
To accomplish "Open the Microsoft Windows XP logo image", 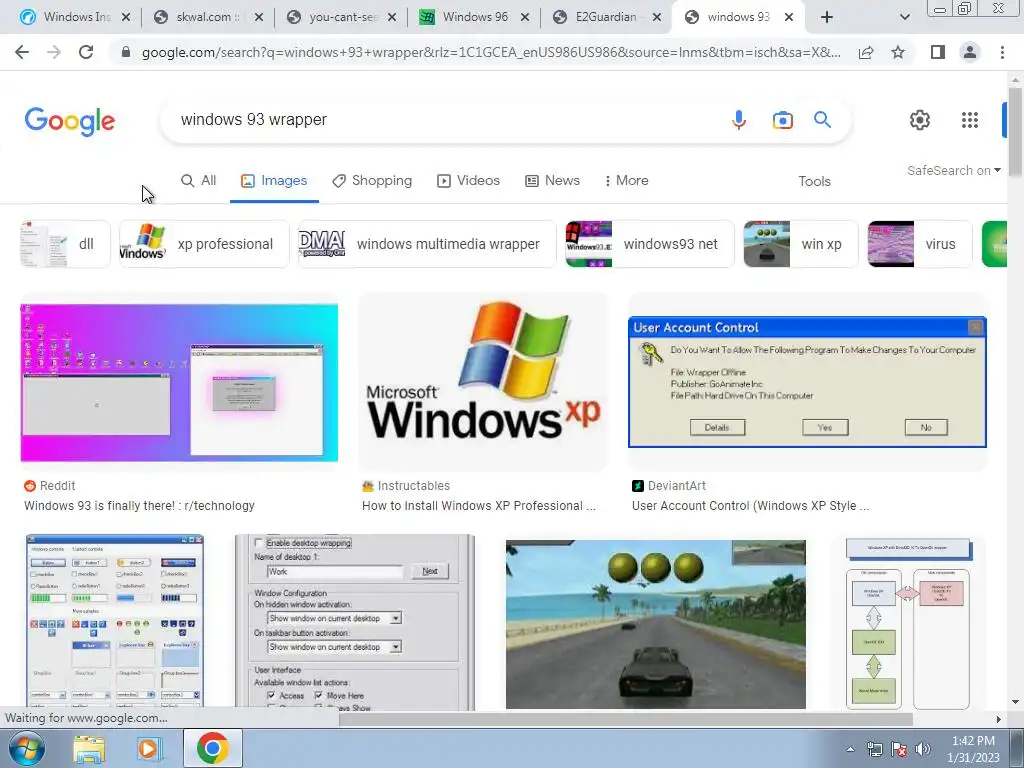I will pyautogui.click(x=483, y=382).
